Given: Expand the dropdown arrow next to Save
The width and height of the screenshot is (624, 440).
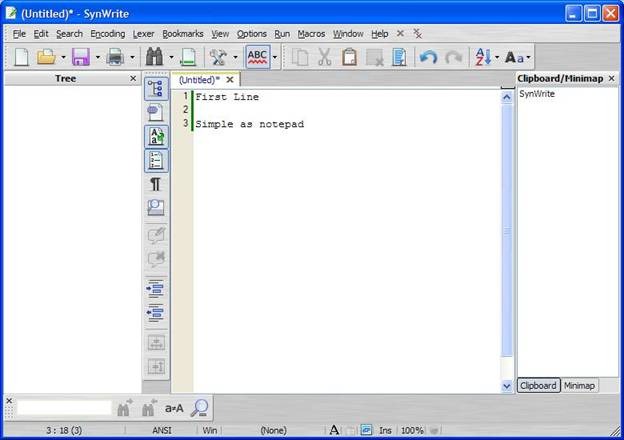Looking at the screenshot, I should coord(98,57).
